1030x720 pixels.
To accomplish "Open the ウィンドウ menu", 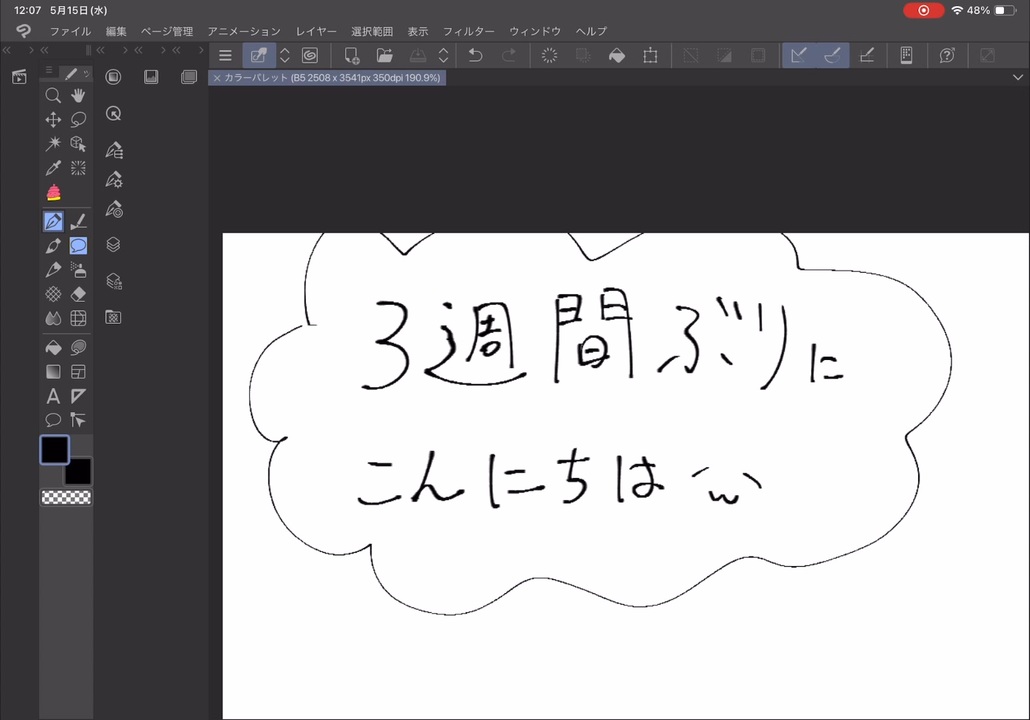I will pos(535,32).
